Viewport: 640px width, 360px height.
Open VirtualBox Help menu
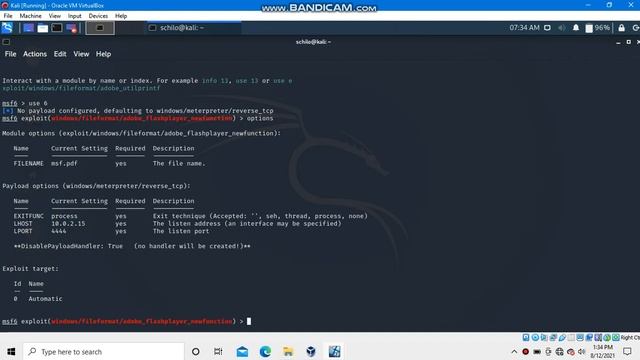pos(121,16)
